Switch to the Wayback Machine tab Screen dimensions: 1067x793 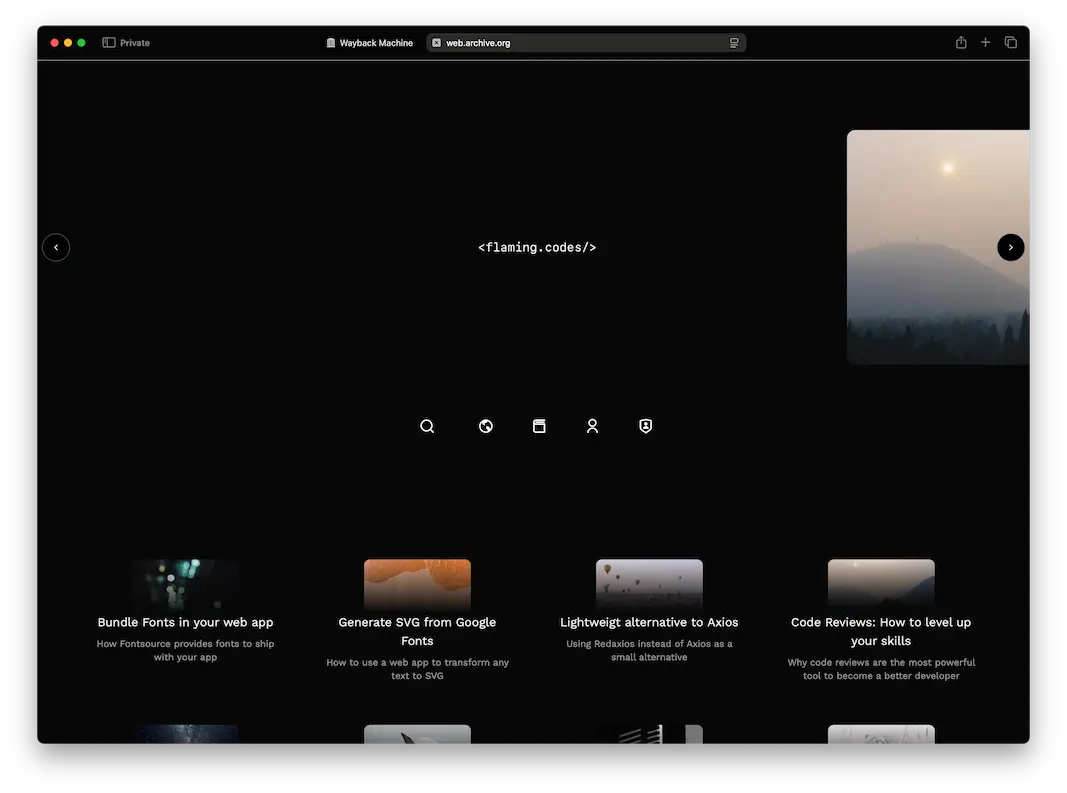370,43
